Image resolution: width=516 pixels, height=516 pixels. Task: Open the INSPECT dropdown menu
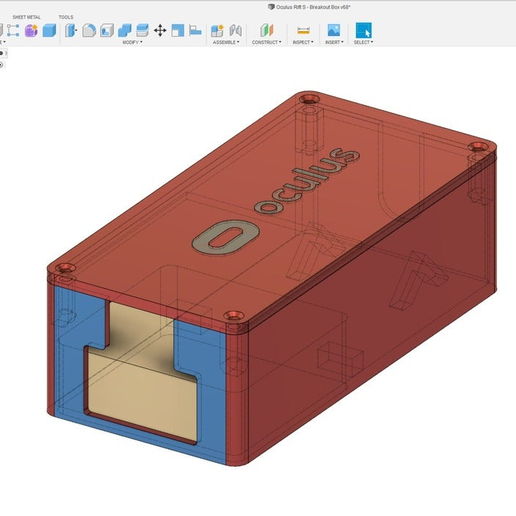(303, 42)
